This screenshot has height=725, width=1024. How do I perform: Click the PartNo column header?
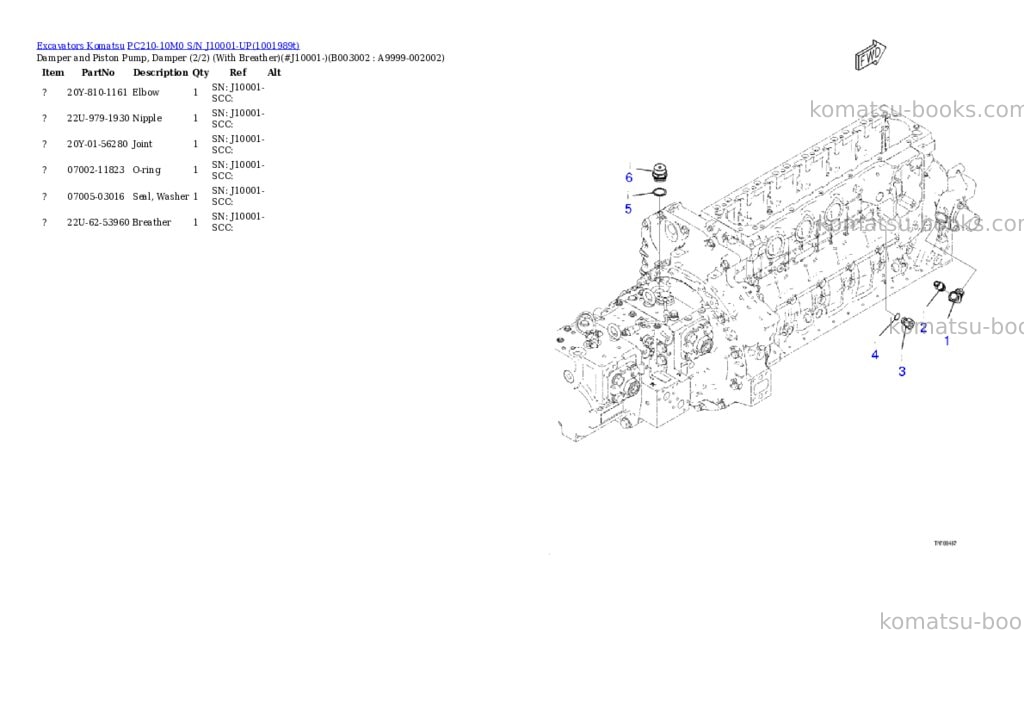coord(98,72)
